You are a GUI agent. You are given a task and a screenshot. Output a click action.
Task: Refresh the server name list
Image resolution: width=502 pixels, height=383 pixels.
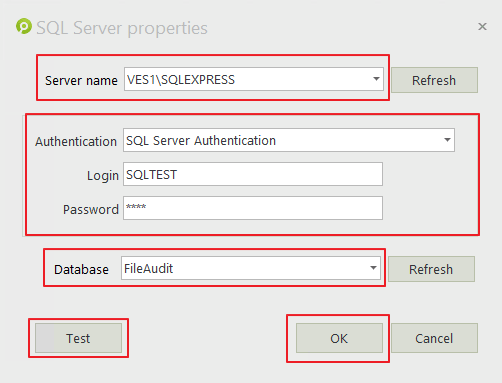click(434, 80)
